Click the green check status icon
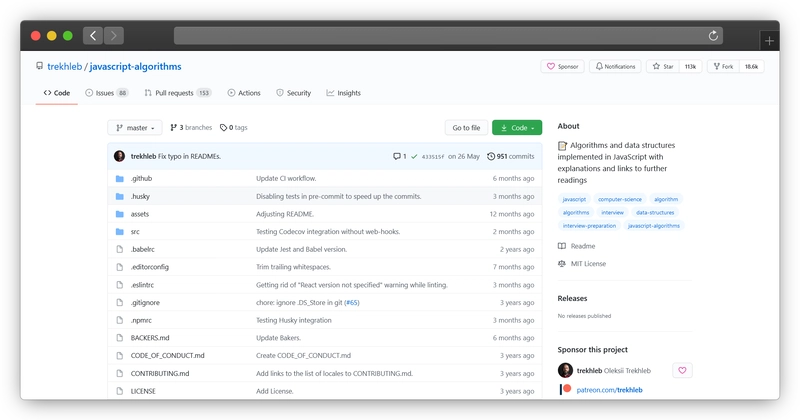The width and height of the screenshot is (800, 420). 414,156
